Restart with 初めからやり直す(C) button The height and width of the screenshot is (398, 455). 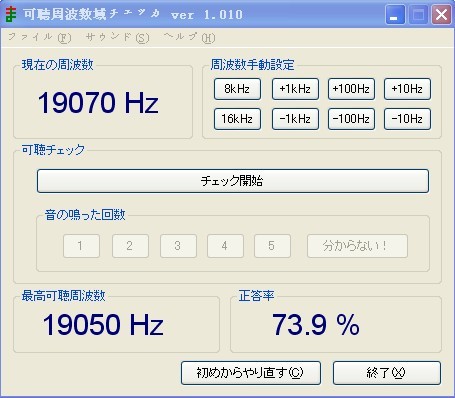(x=251, y=373)
